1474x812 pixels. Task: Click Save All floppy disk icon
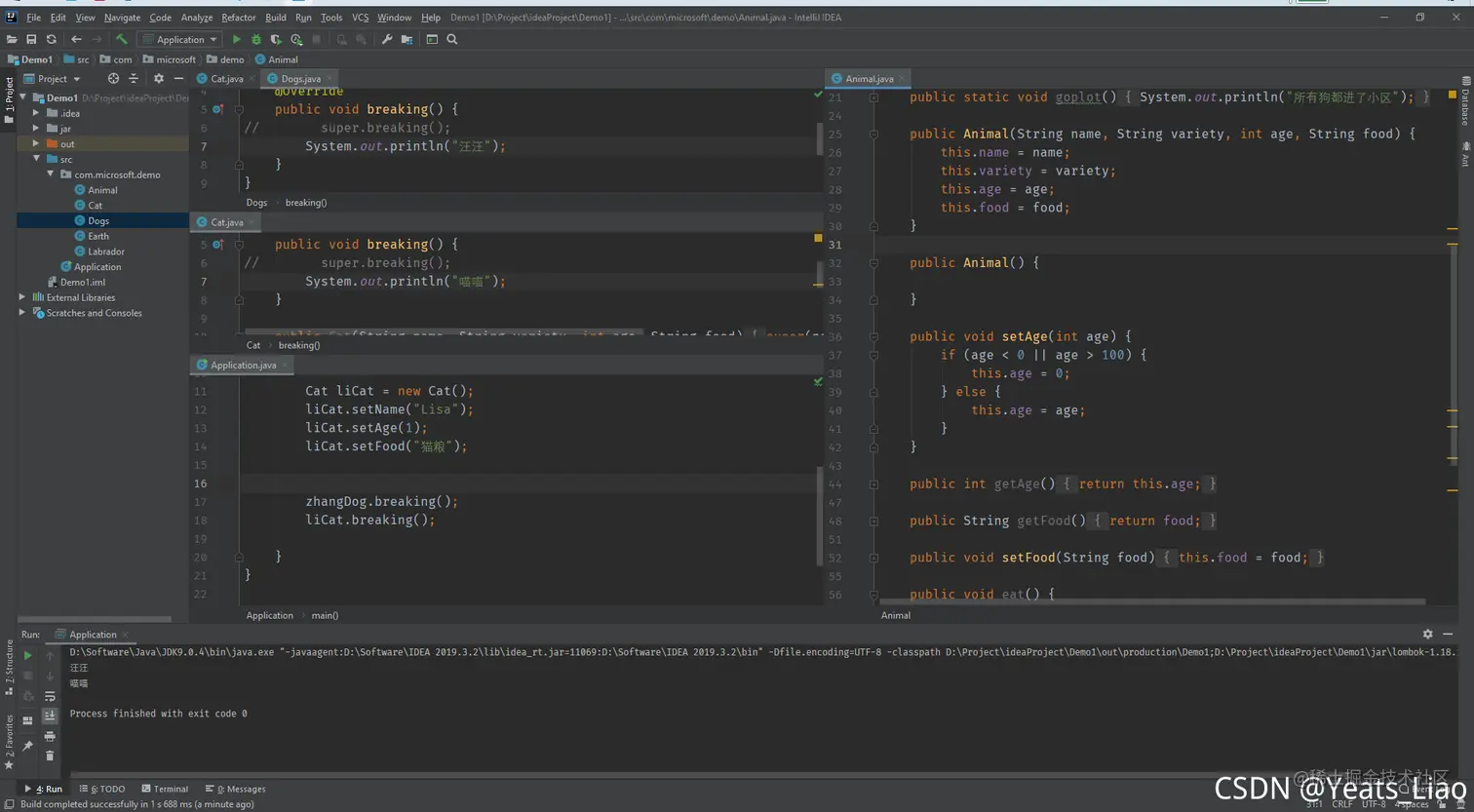(31, 40)
